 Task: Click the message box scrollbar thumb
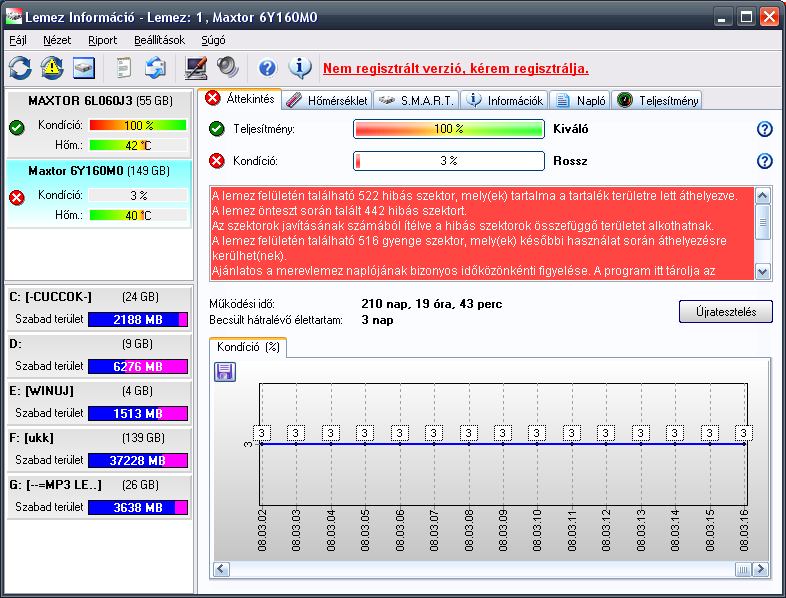tap(762, 222)
